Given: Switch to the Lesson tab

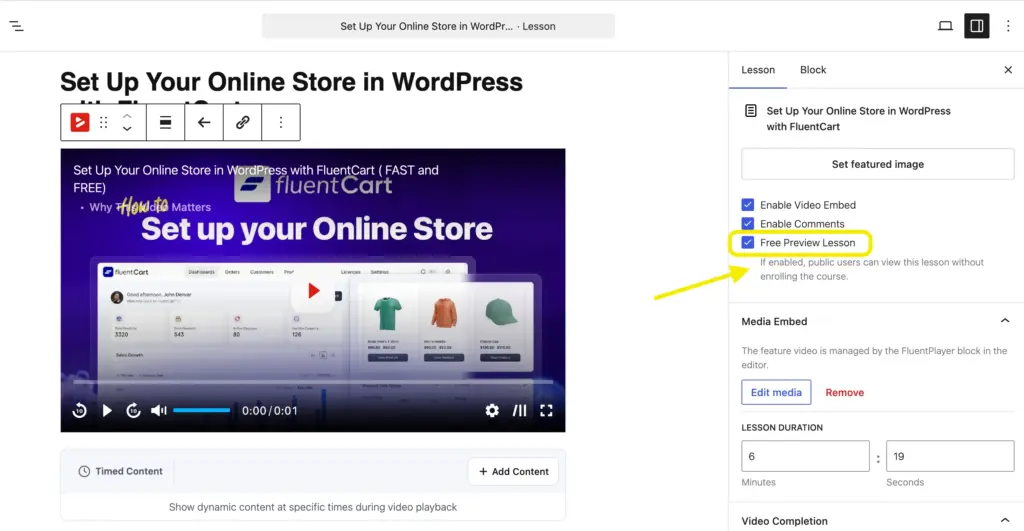Looking at the screenshot, I should coord(758,70).
